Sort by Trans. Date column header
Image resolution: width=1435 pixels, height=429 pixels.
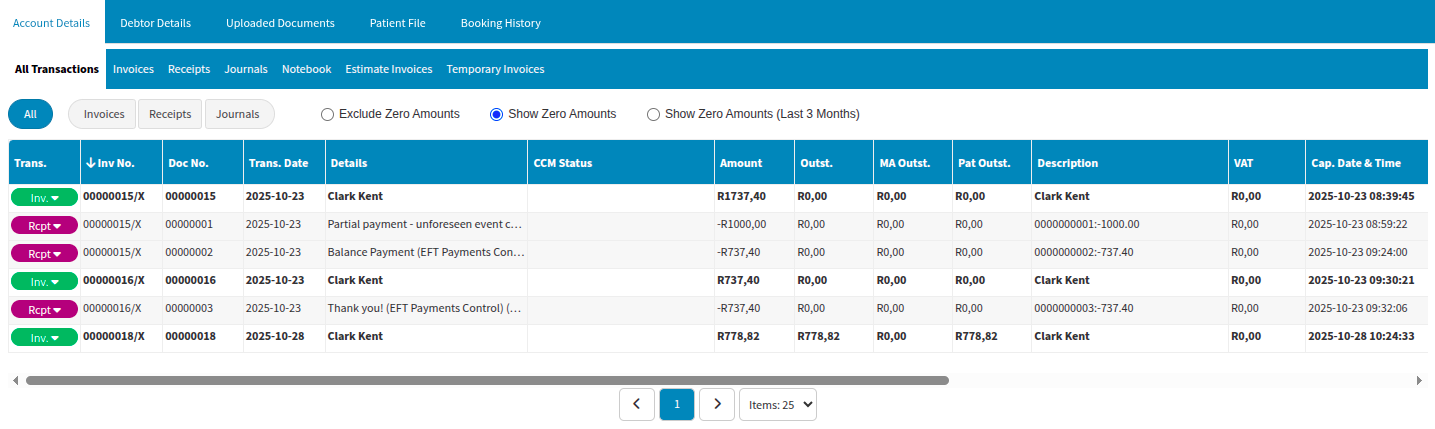click(284, 162)
